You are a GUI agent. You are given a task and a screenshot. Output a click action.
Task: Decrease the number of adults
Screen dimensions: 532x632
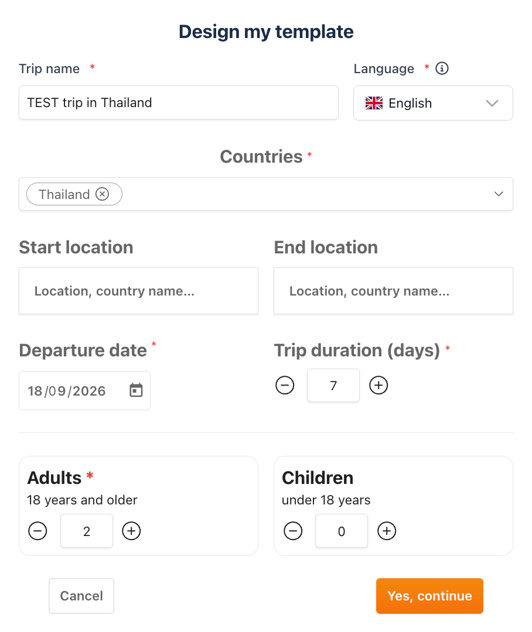tap(37, 530)
